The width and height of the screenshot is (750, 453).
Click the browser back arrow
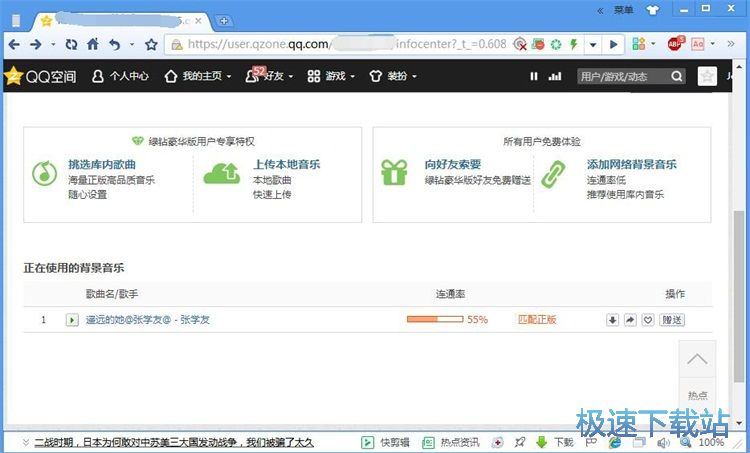tap(14, 44)
